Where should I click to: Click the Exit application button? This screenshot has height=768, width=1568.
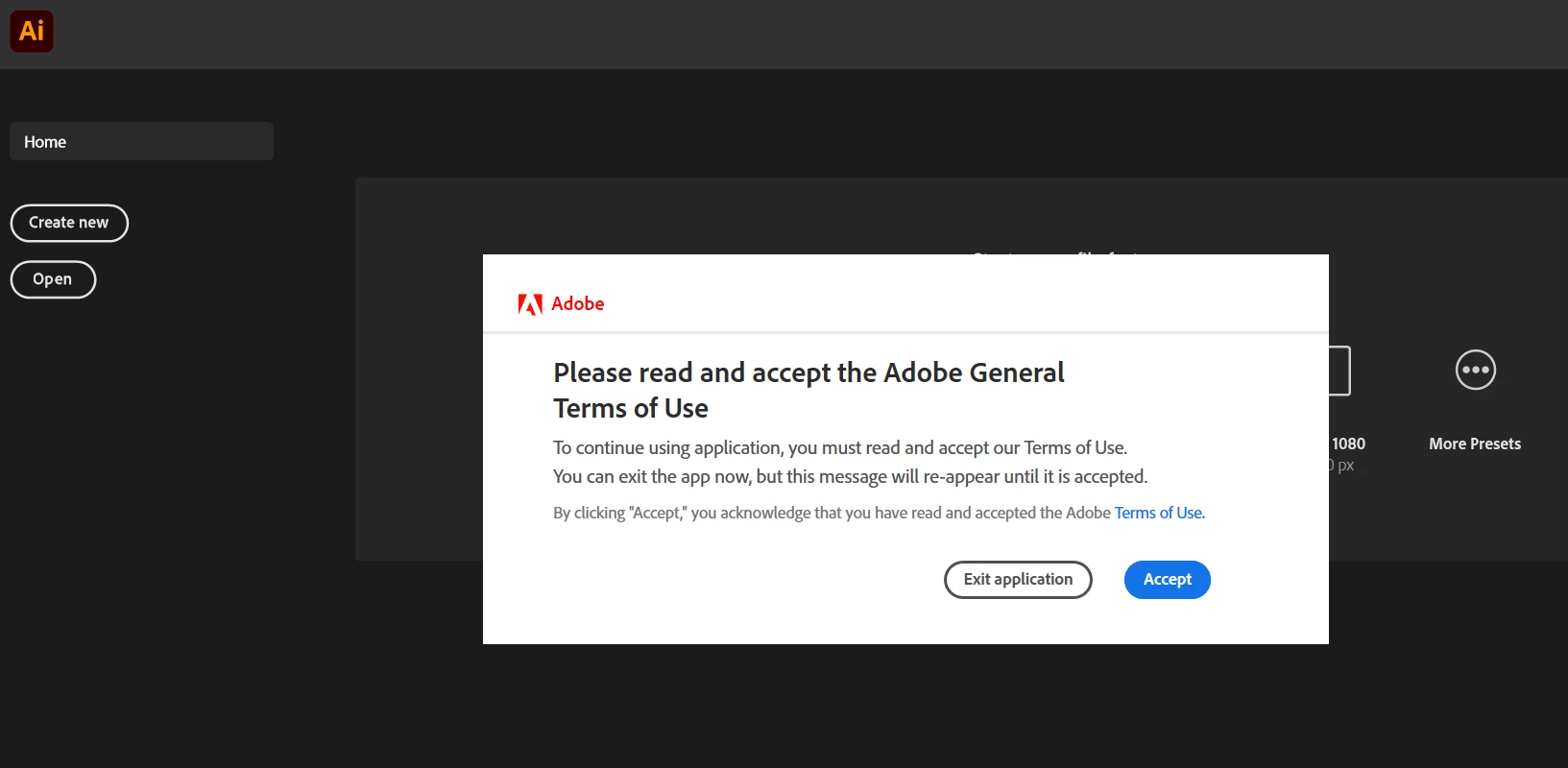pyautogui.click(x=1018, y=580)
